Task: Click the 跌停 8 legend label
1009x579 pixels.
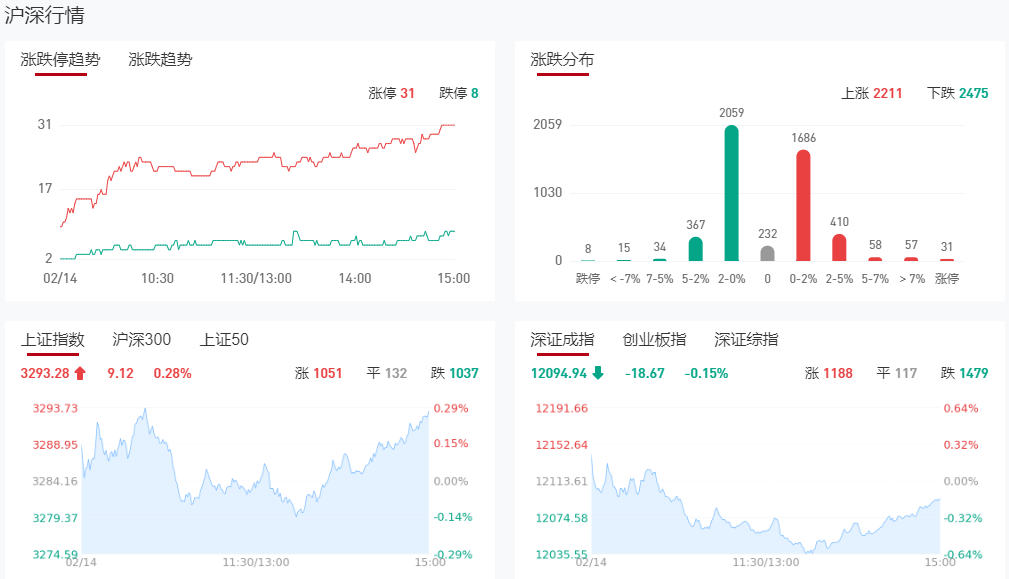Action: 458,93
